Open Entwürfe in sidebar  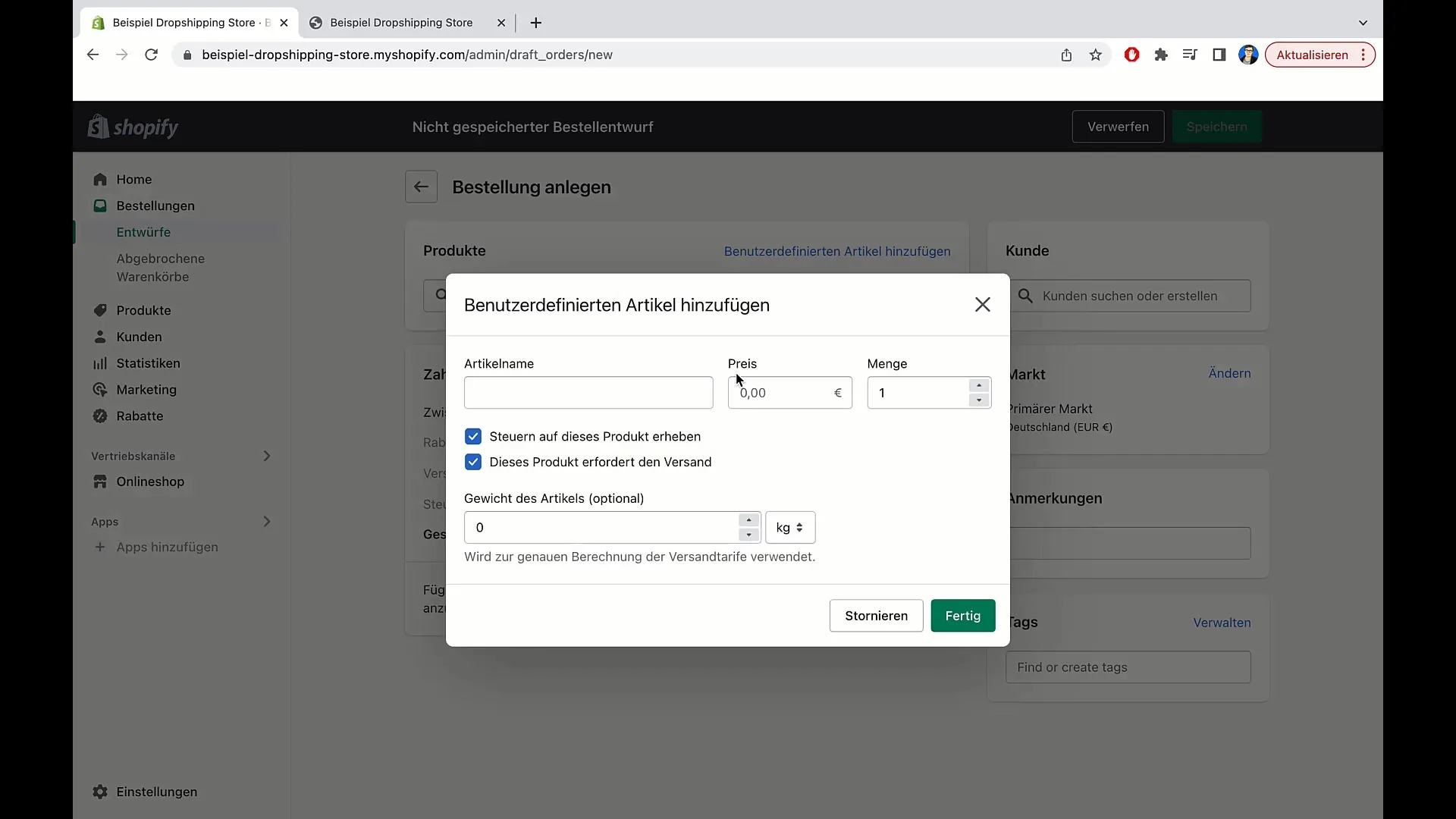[143, 232]
